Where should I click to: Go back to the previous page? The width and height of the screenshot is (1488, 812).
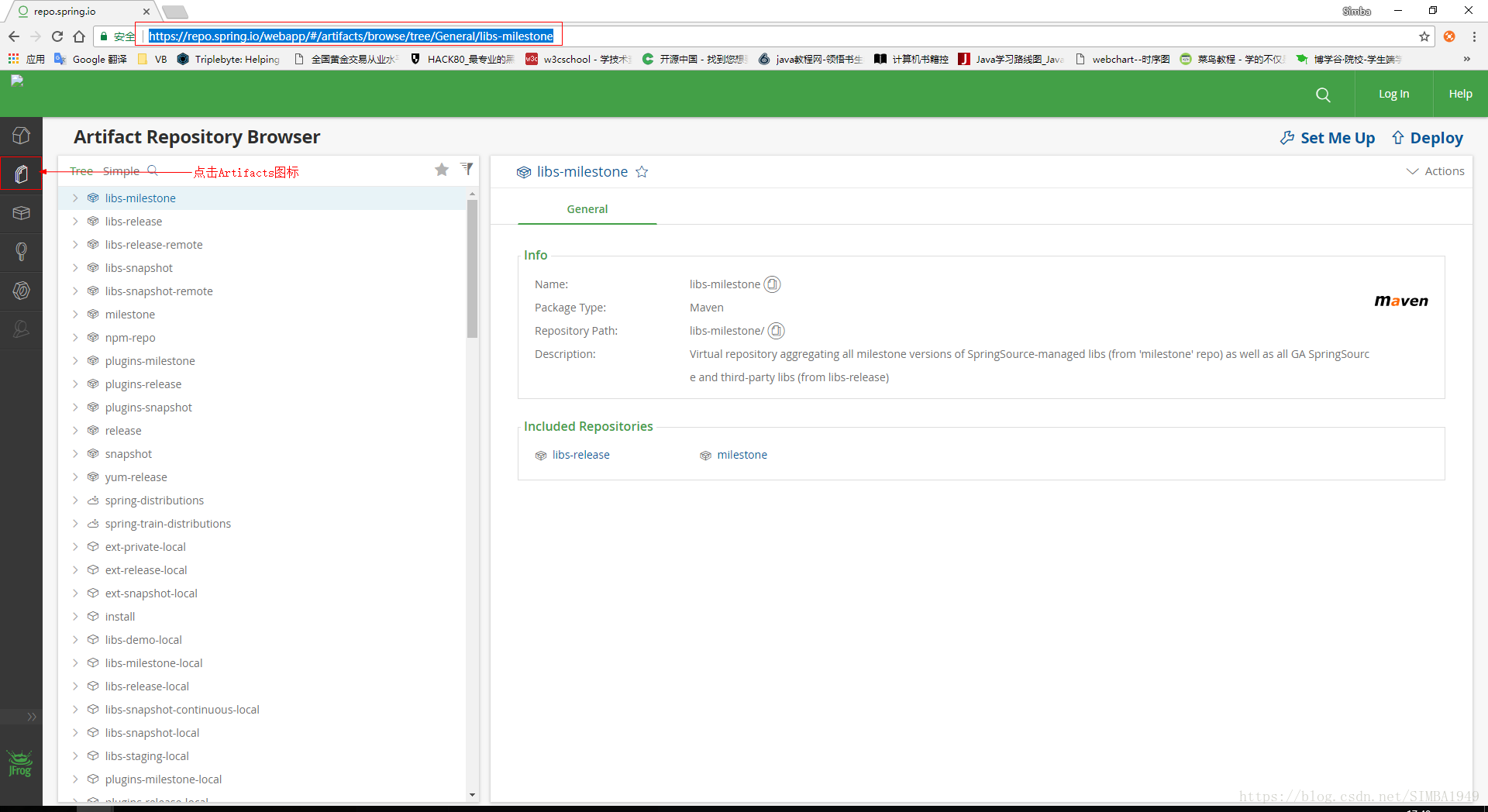pyautogui.click(x=14, y=36)
